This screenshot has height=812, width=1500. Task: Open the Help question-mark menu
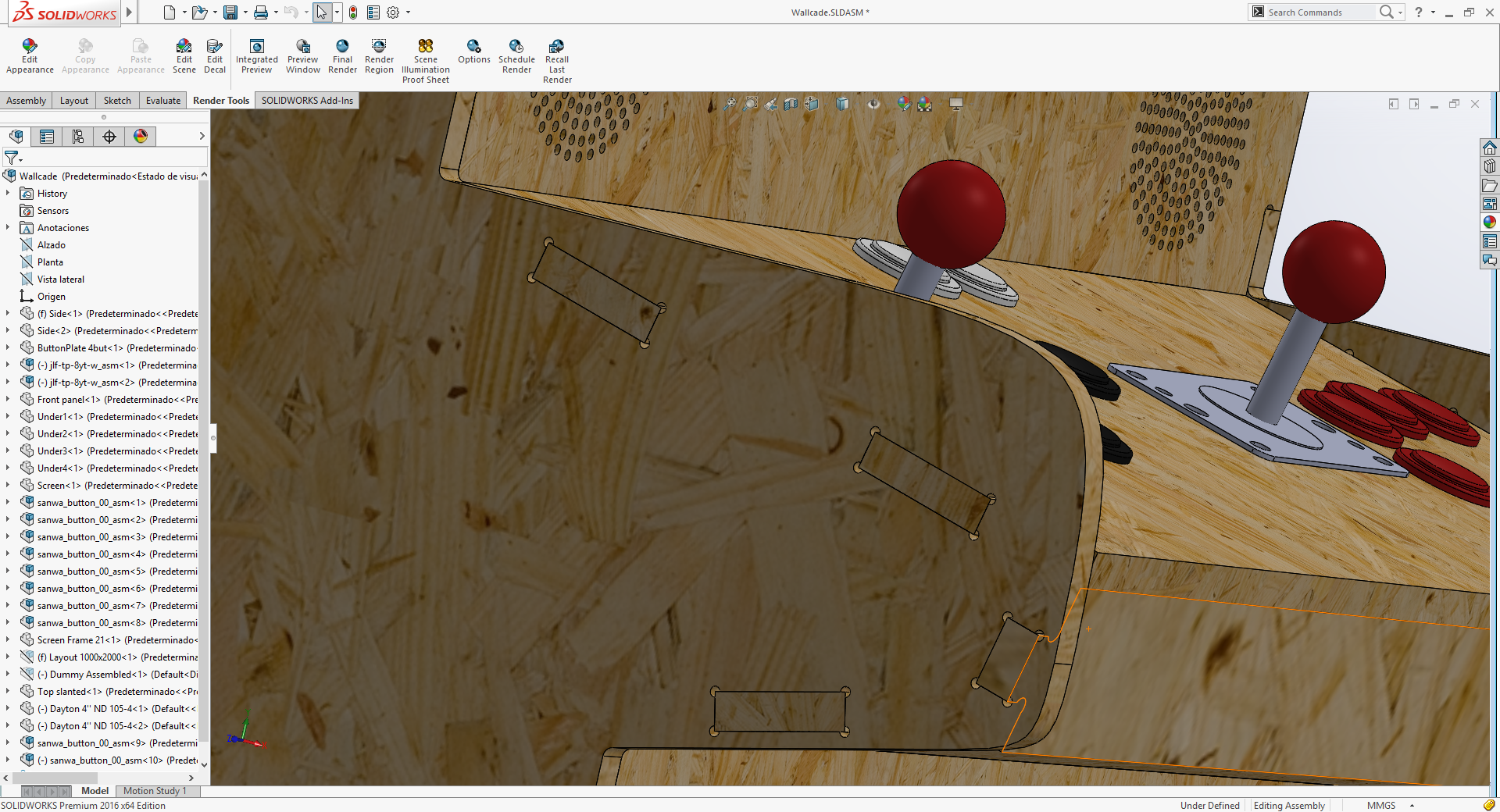[1419, 12]
